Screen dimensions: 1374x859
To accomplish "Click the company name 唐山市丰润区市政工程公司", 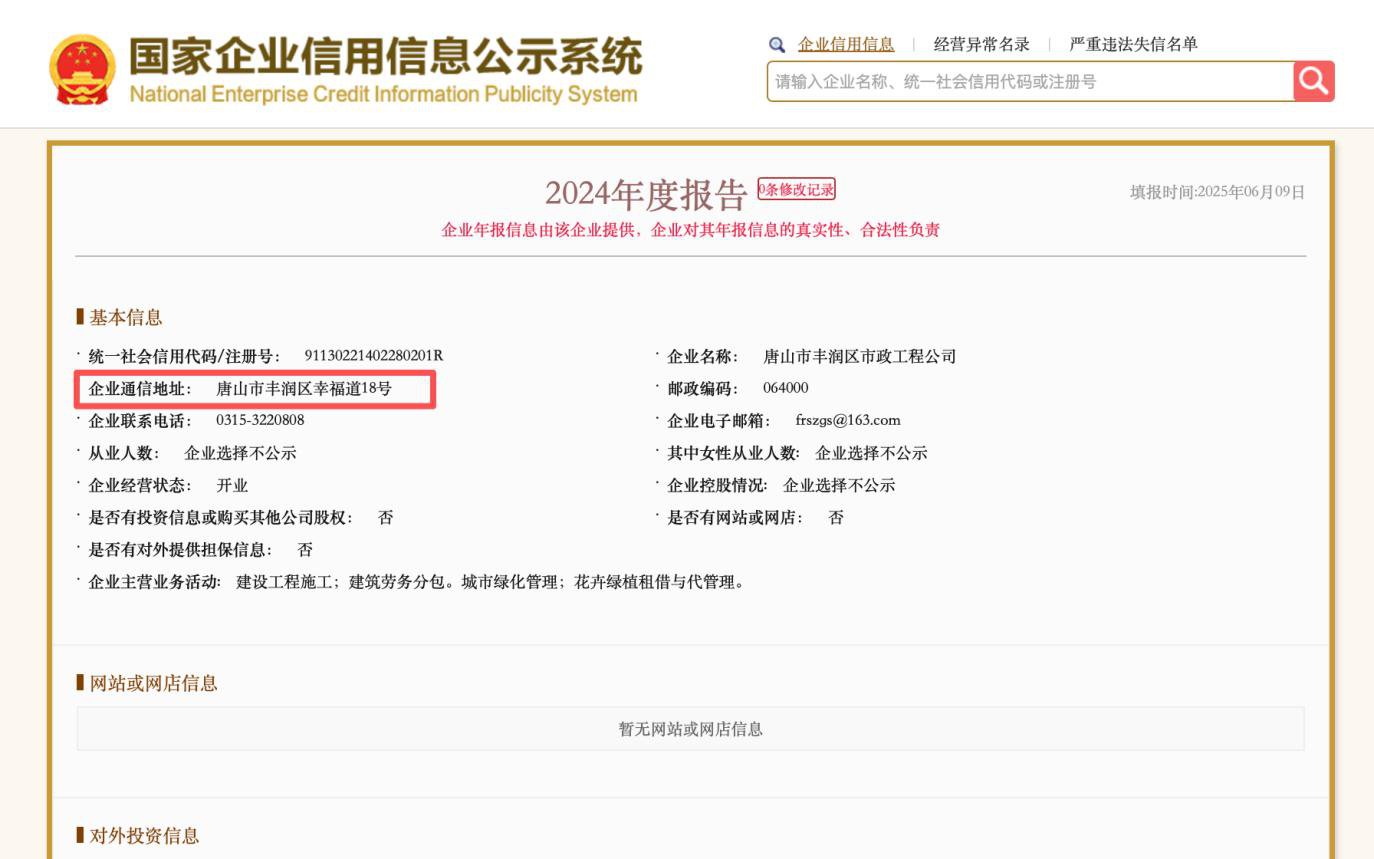I will (x=859, y=357).
